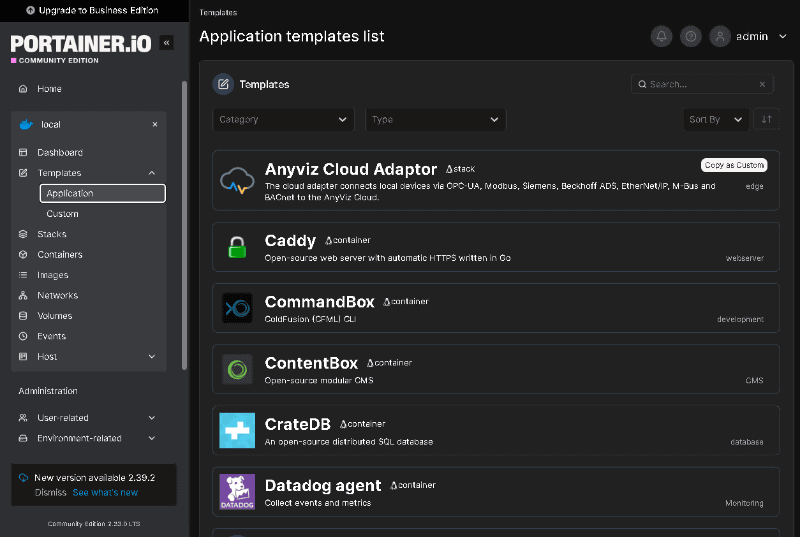The height and width of the screenshot is (537, 800).
Task: Click the 'edge' tag on Anyviz
Action: (754, 186)
